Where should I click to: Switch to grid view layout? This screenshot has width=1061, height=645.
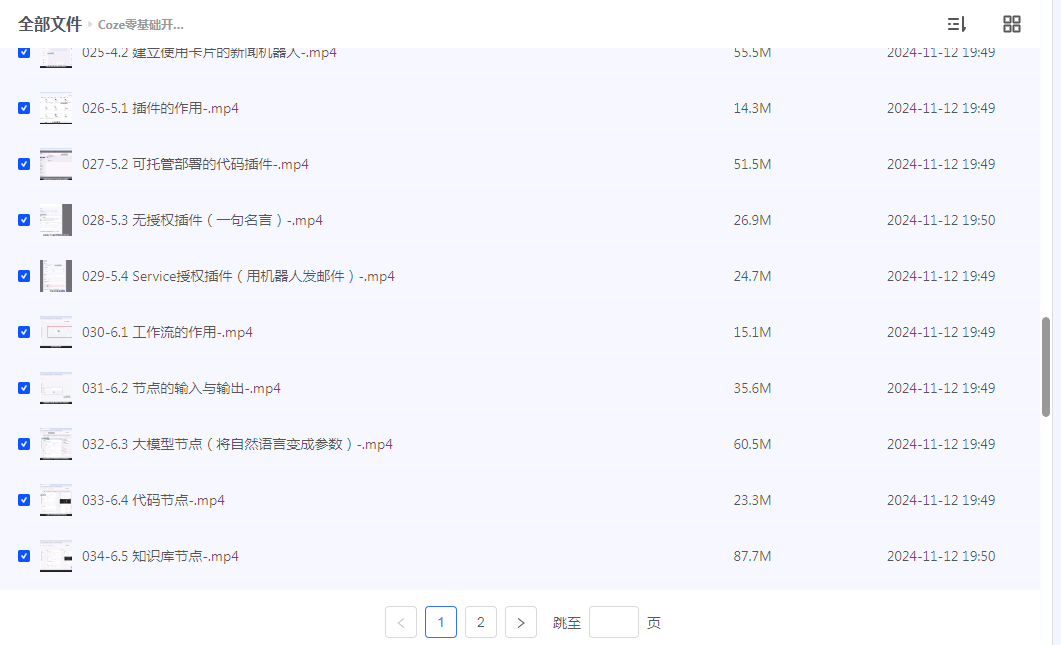pyautogui.click(x=1012, y=24)
